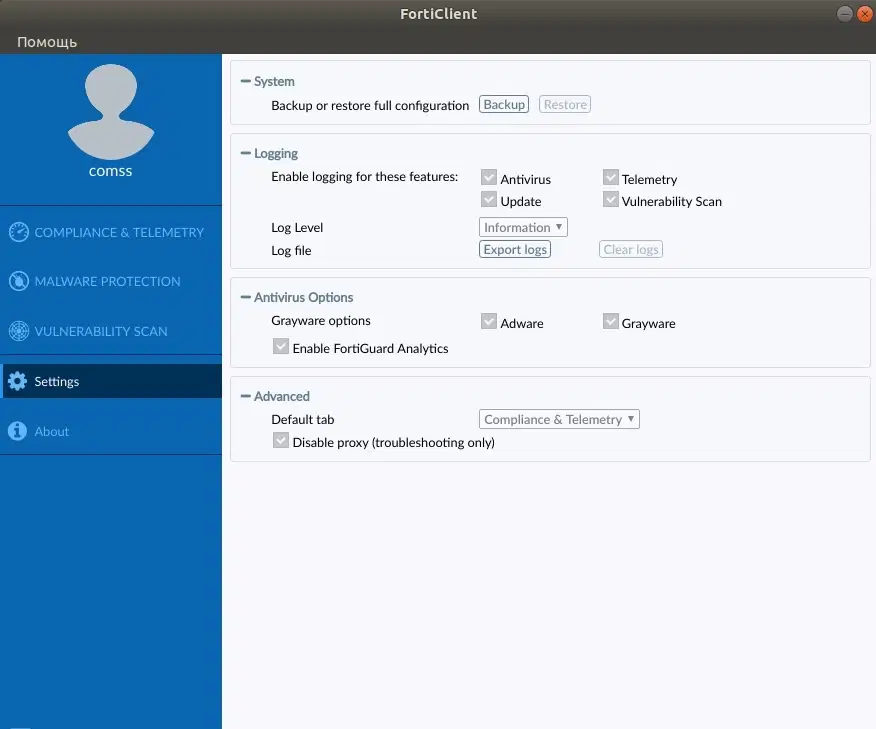Switch to Malware Protection section

pos(111,282)
